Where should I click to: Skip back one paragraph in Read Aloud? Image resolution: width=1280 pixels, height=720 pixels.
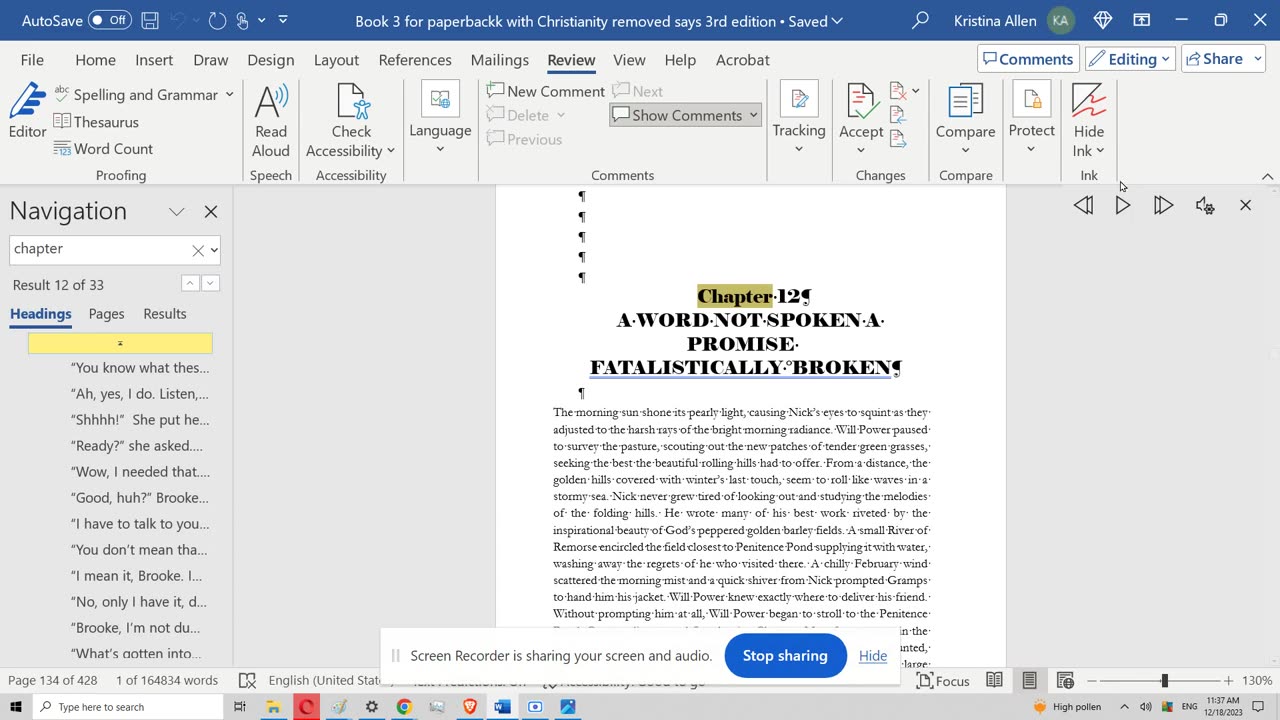(1083, 205)
